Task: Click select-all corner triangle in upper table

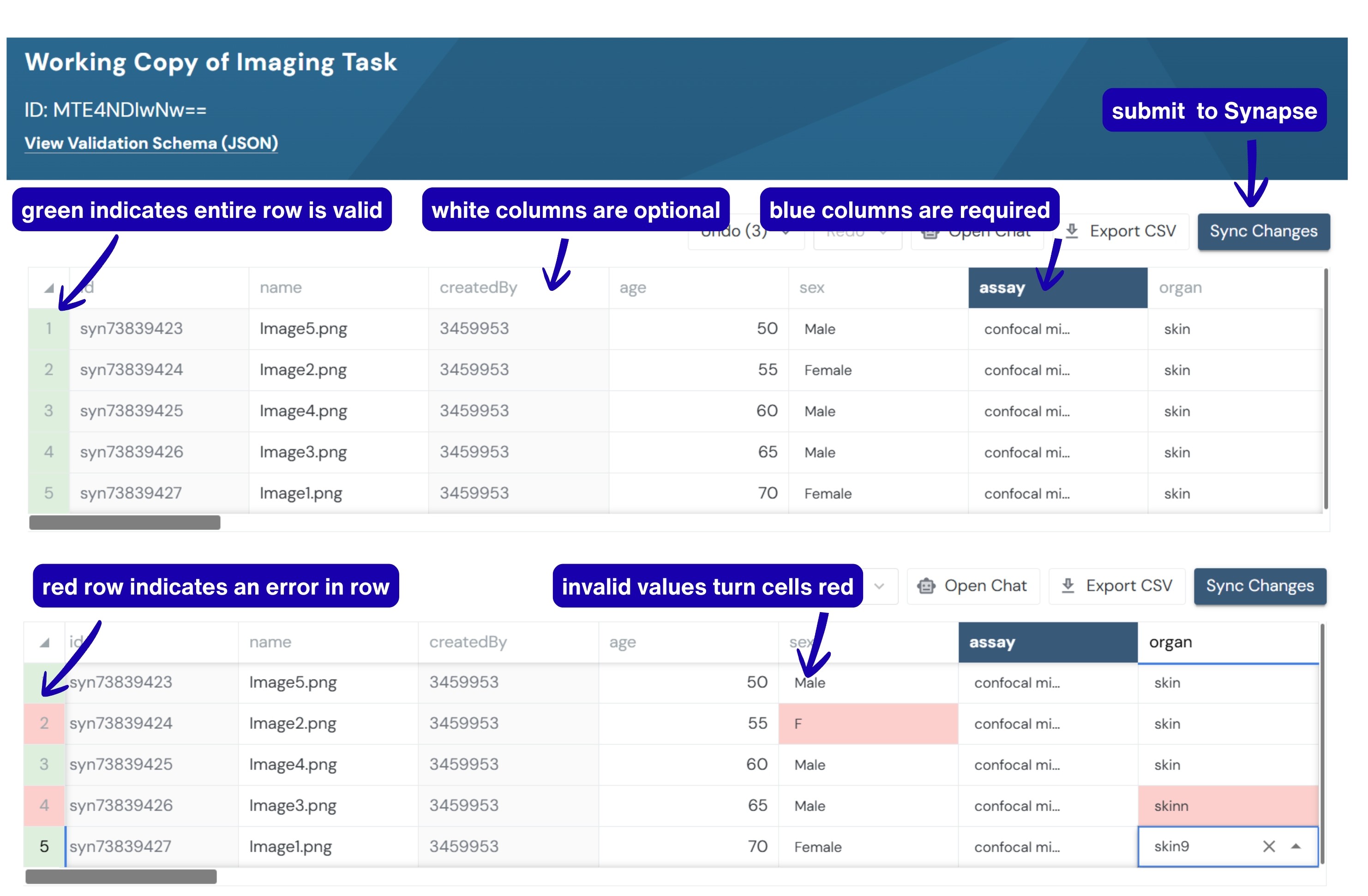Action: pyautogui.click(x=49, y=288)
